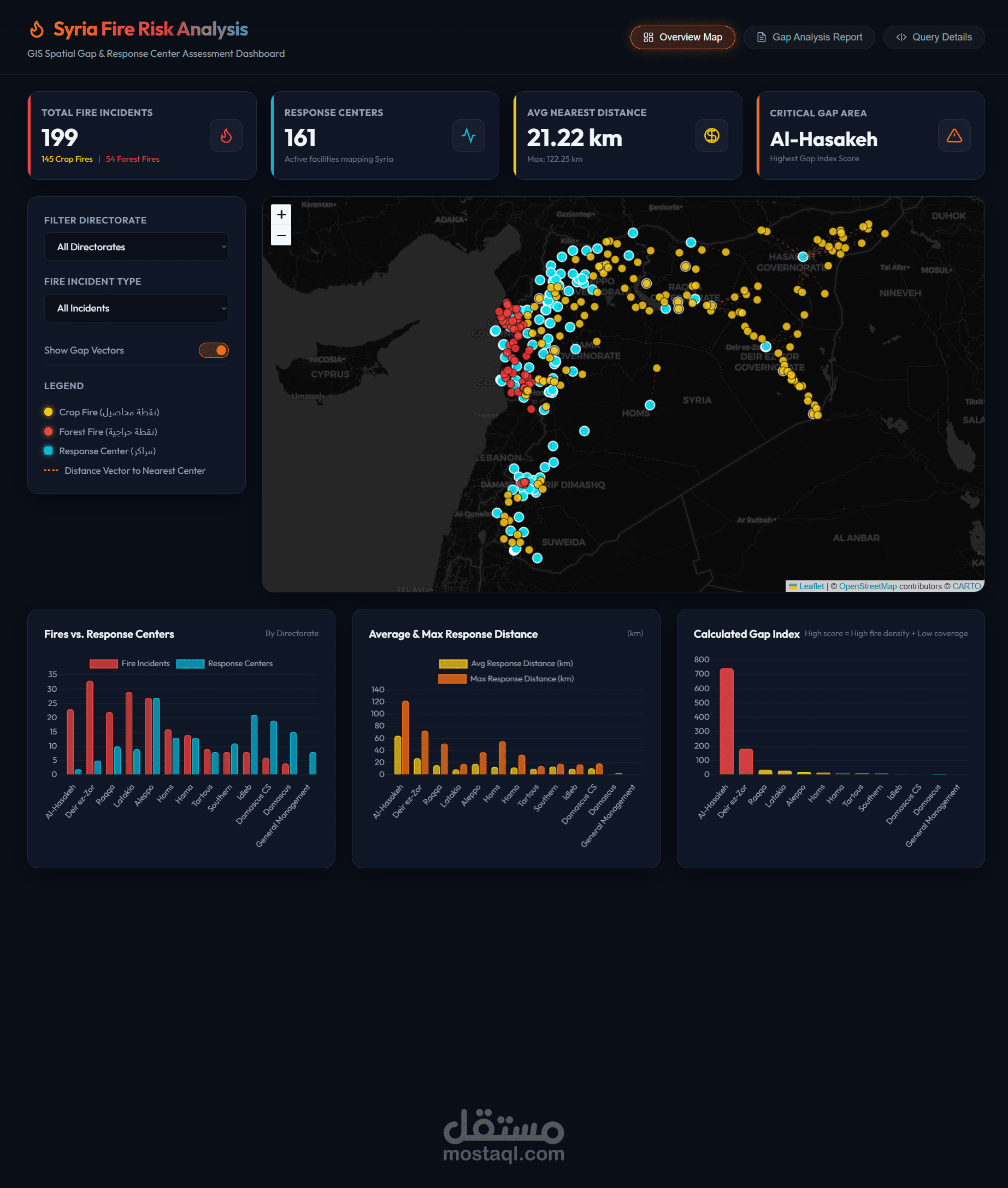Open the All Incidents type dropdown

click(136, 308)
